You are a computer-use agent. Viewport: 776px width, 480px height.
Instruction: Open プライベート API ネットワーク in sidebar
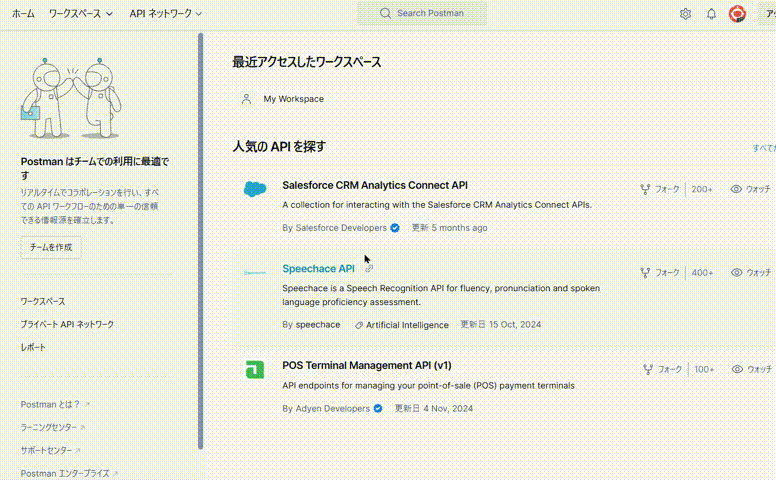tap(67, 324)
